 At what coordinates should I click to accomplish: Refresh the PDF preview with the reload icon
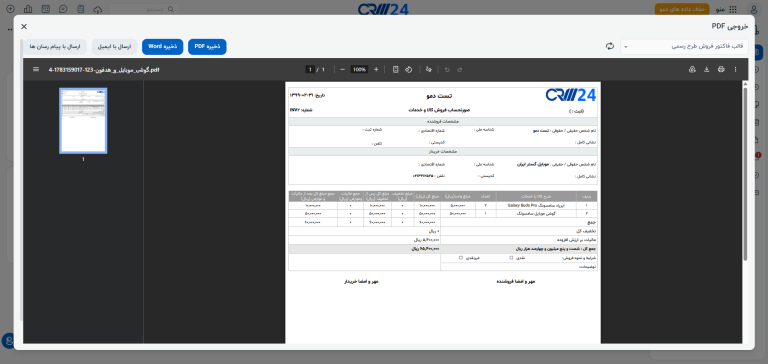pyautogui.click(x=610, y=46)
